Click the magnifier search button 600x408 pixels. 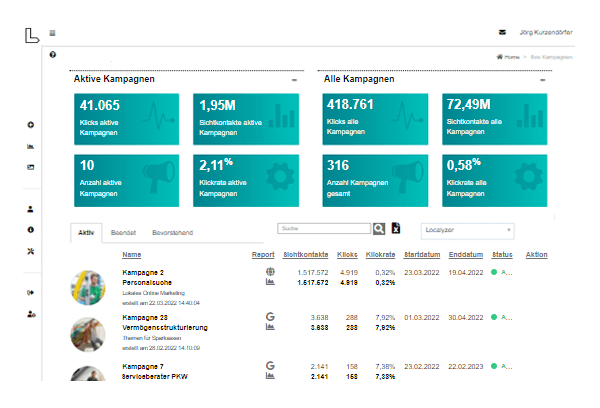(x=379, y=229)
